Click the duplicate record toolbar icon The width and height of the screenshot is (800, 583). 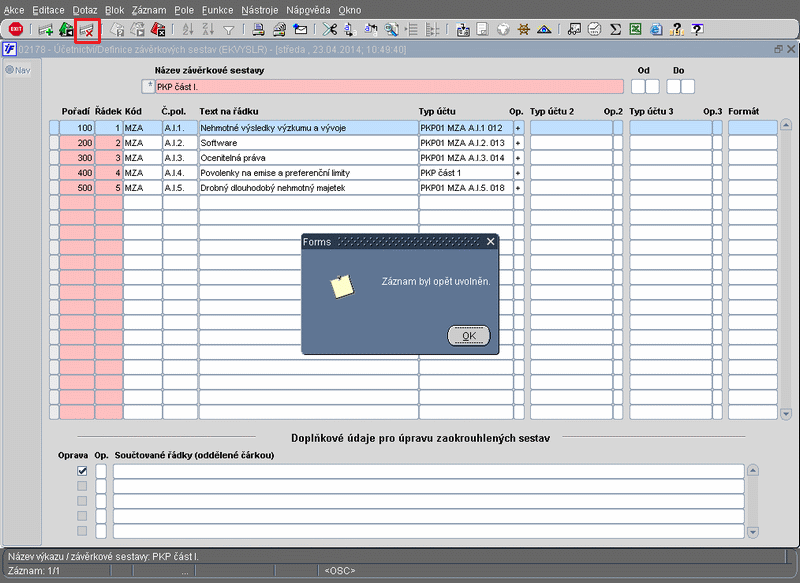click(66, 30)
